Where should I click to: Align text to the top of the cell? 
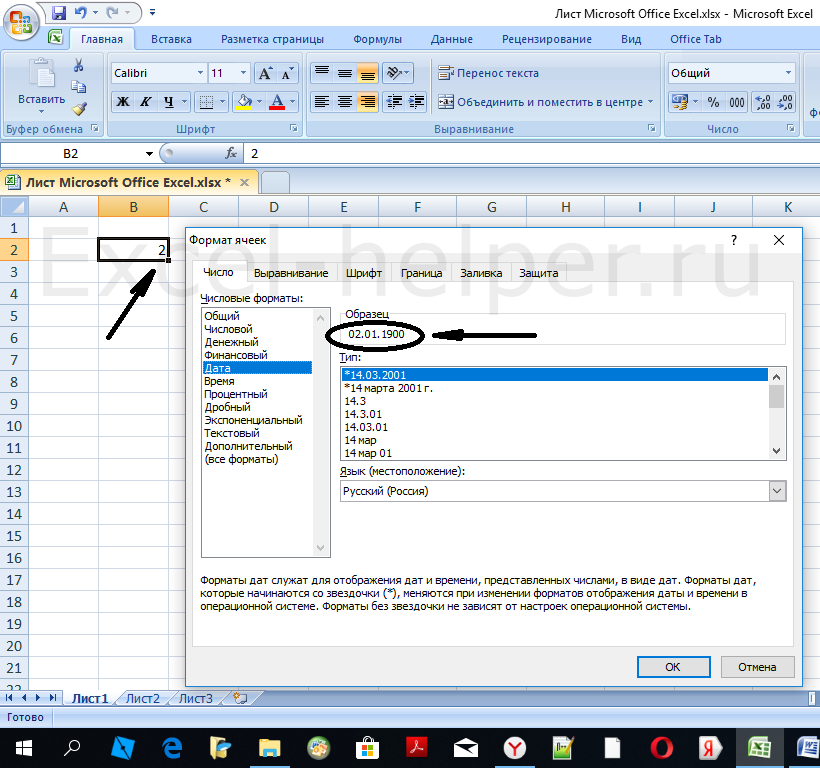322,73
